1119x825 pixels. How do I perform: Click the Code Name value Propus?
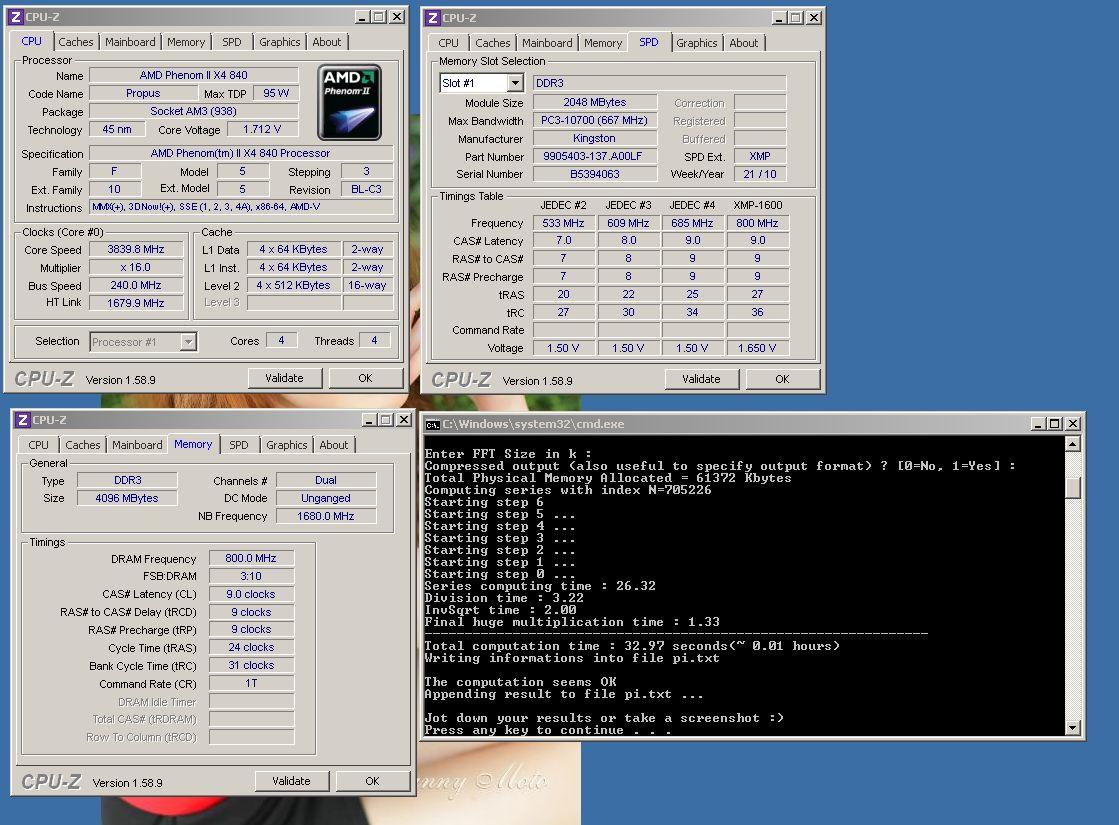click(x=143, y=93)
